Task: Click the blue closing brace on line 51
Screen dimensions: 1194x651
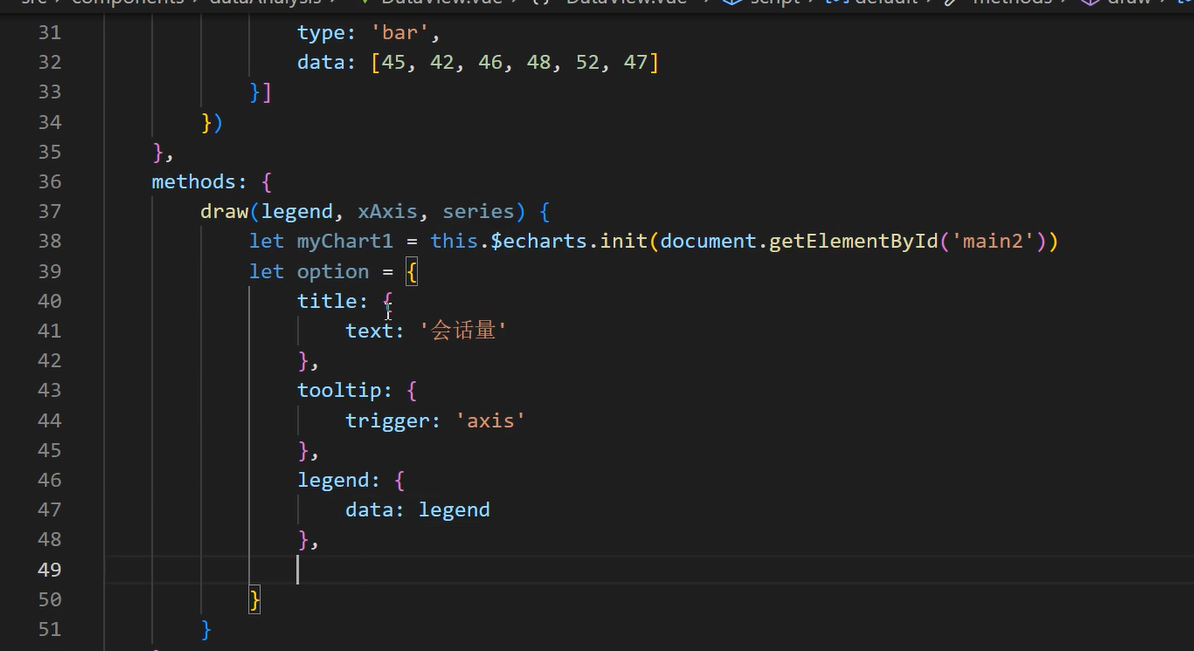Action: 206,630
